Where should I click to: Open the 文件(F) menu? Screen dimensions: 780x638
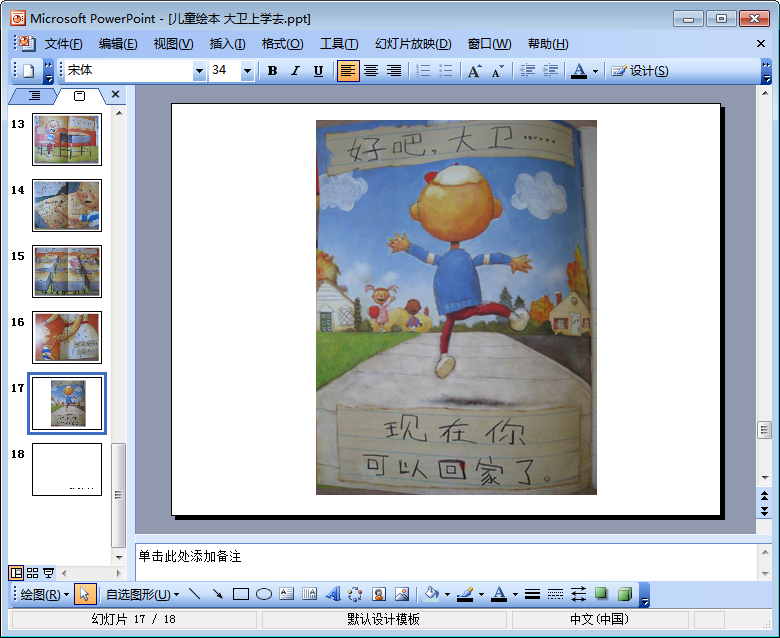tap(63, 44)
